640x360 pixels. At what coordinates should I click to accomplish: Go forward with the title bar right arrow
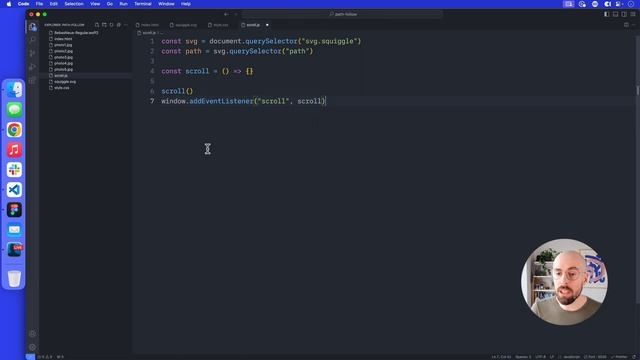[236, 14]
